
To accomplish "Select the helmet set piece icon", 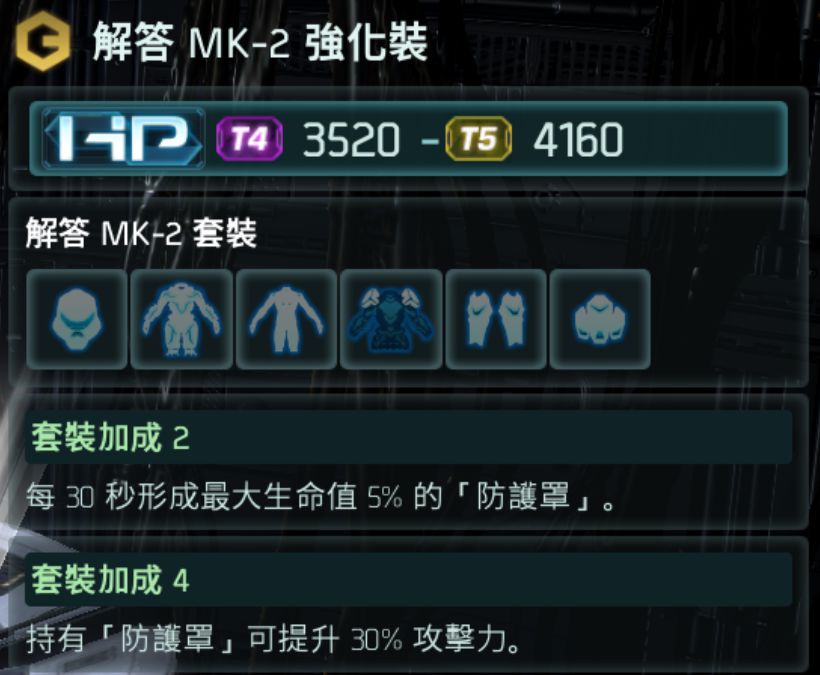I will coord(77,319).
